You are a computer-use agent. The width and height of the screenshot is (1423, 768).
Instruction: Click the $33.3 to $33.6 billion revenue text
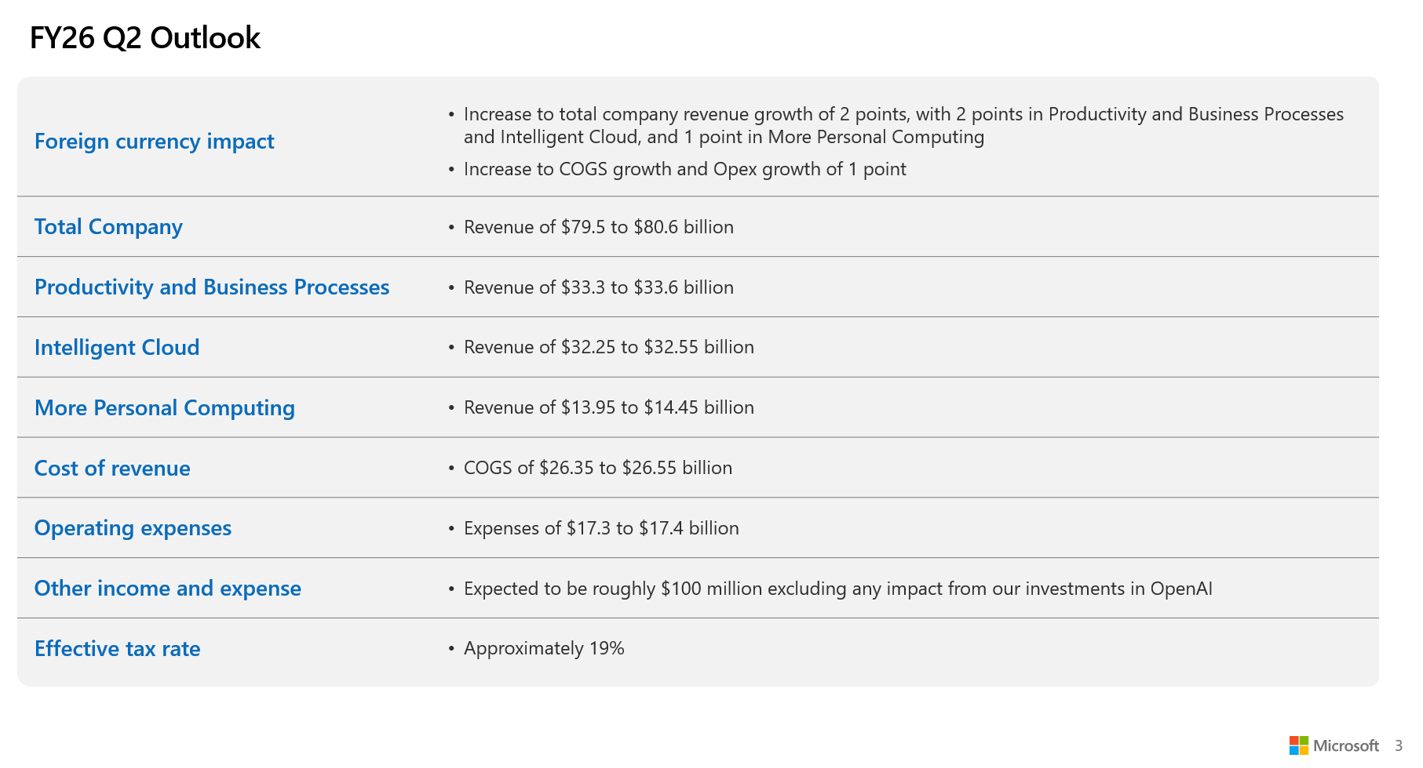598,287
